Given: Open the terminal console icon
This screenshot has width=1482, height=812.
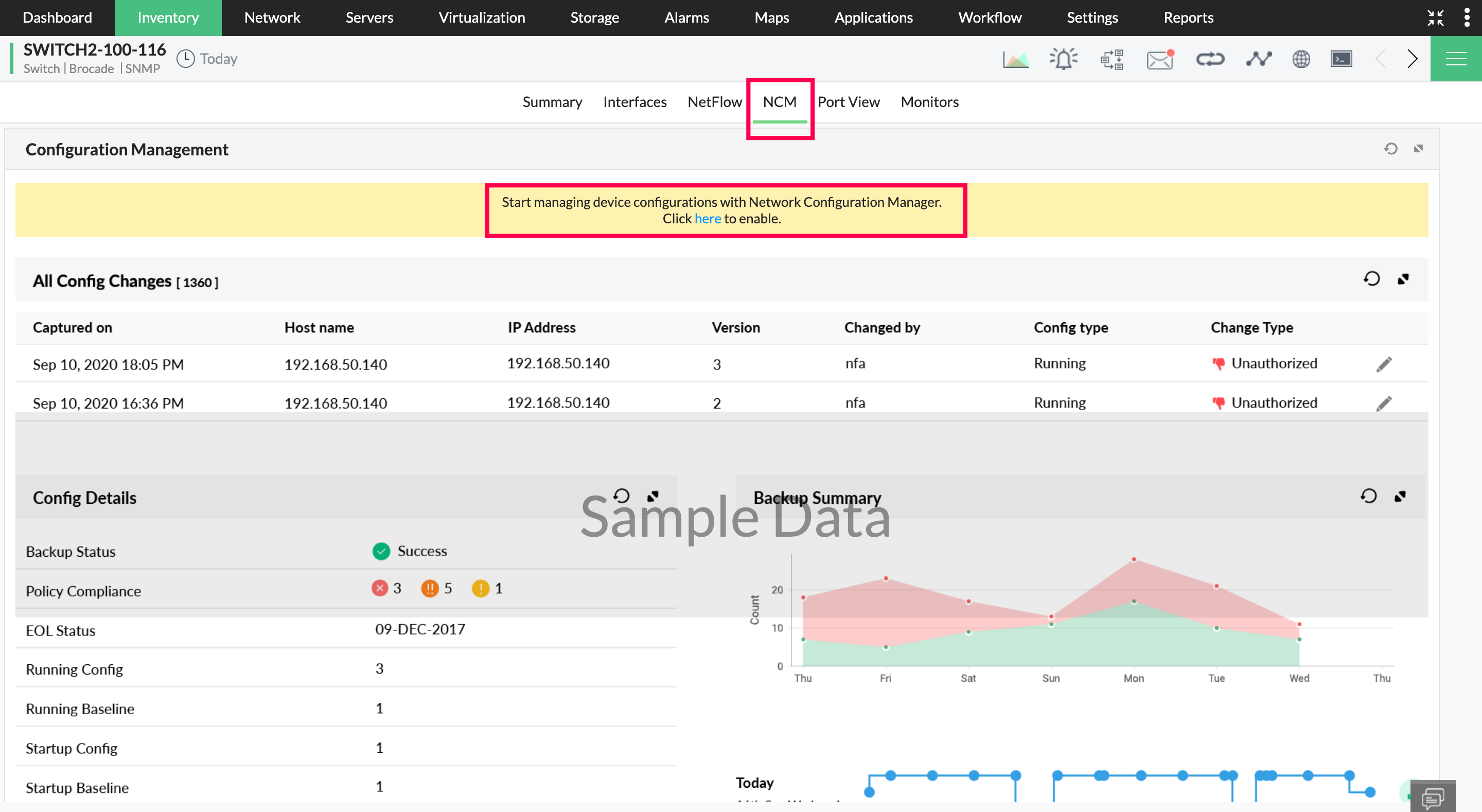Looking at the screenshot, I should pos(1341,59).
